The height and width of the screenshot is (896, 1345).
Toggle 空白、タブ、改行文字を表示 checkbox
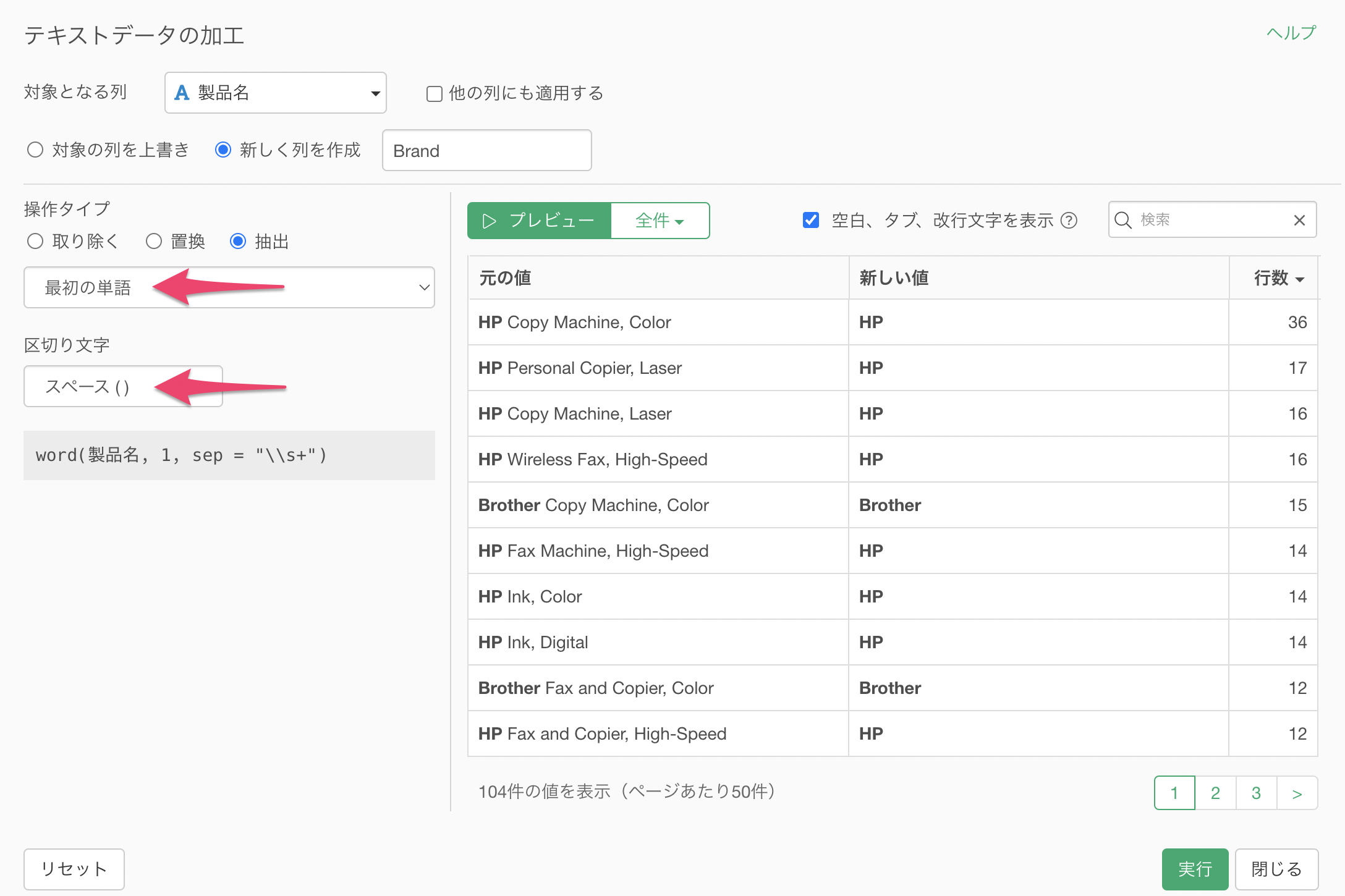point(811,220)
